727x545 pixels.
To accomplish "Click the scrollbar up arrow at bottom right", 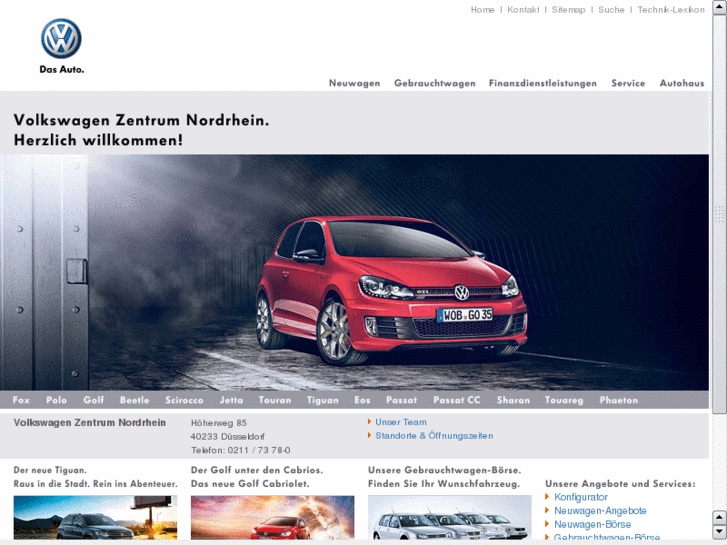I will pyautogui.click(x=719, y=517).
